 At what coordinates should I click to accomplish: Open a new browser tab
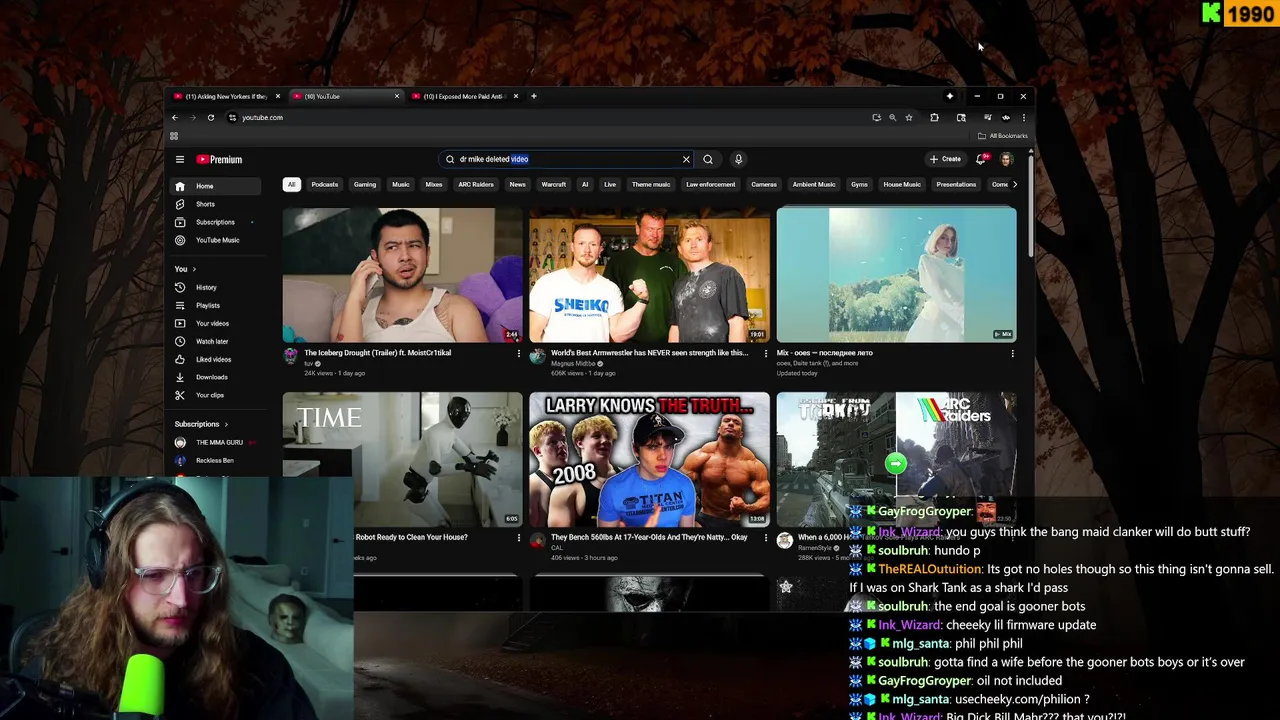[x=534, y=96]
